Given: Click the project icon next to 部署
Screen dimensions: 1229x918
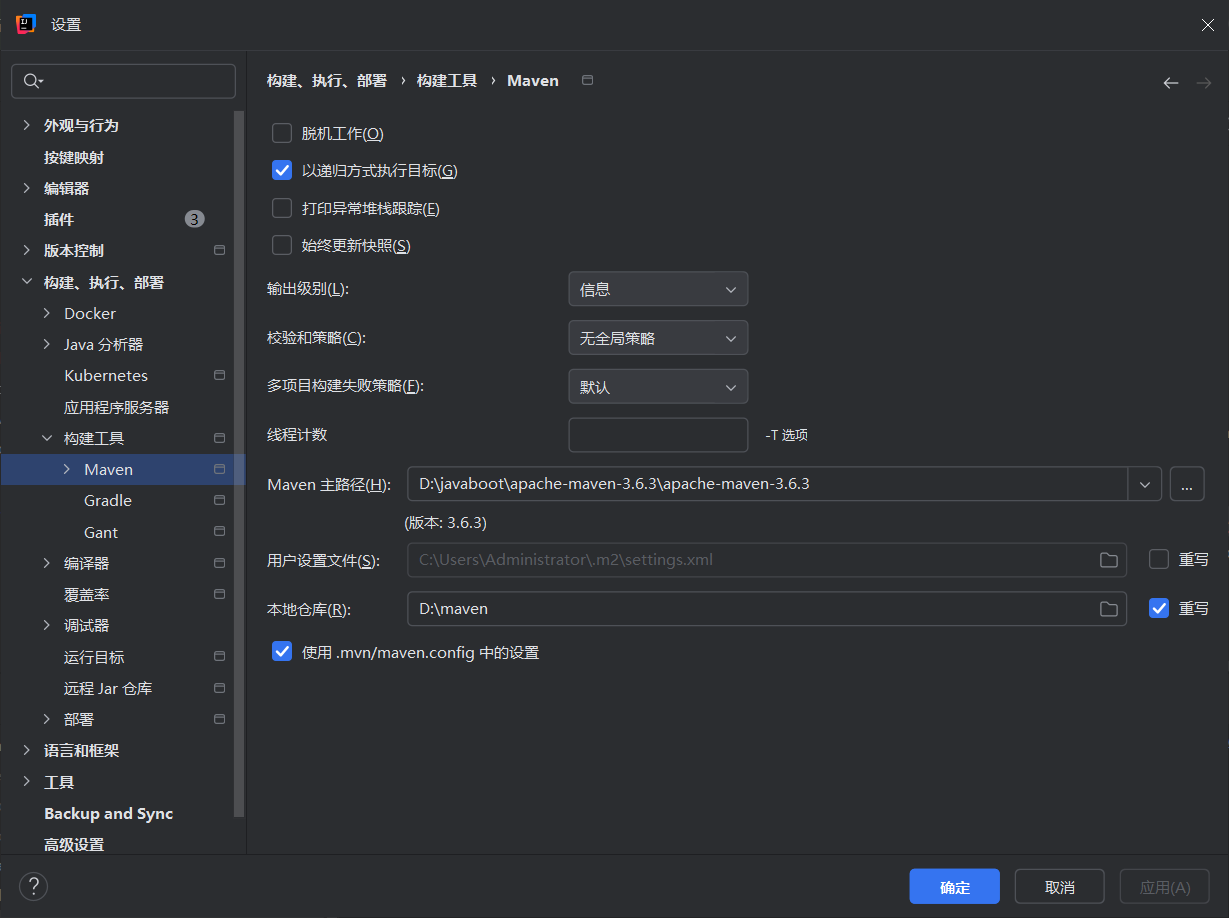Looking at the screenshot, I should (220, 719).
